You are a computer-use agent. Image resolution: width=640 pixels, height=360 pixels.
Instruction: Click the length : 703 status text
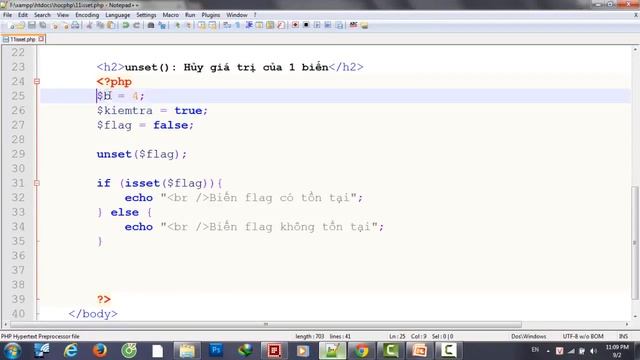point(309,336)
